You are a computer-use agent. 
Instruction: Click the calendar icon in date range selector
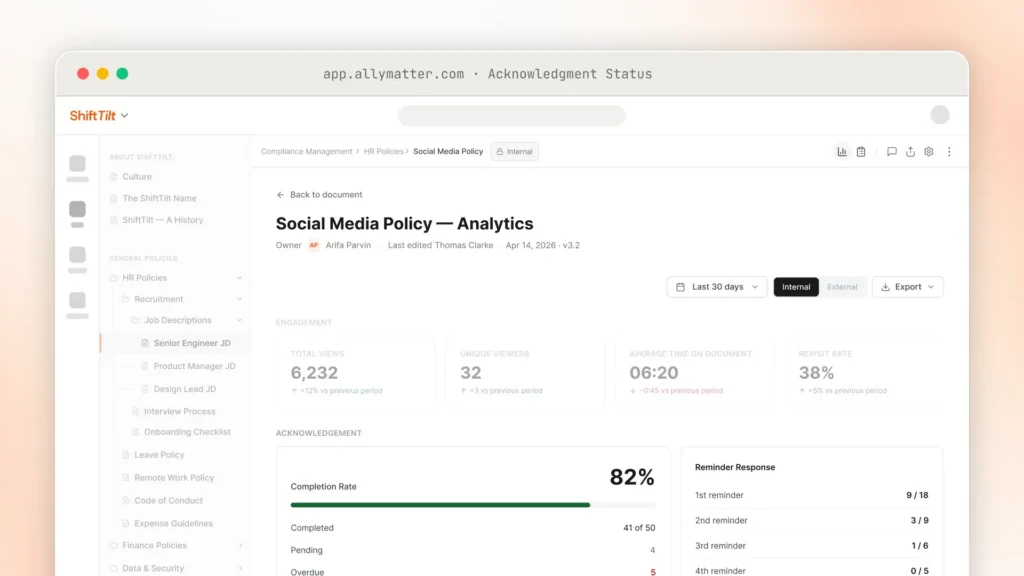point(680,287)
